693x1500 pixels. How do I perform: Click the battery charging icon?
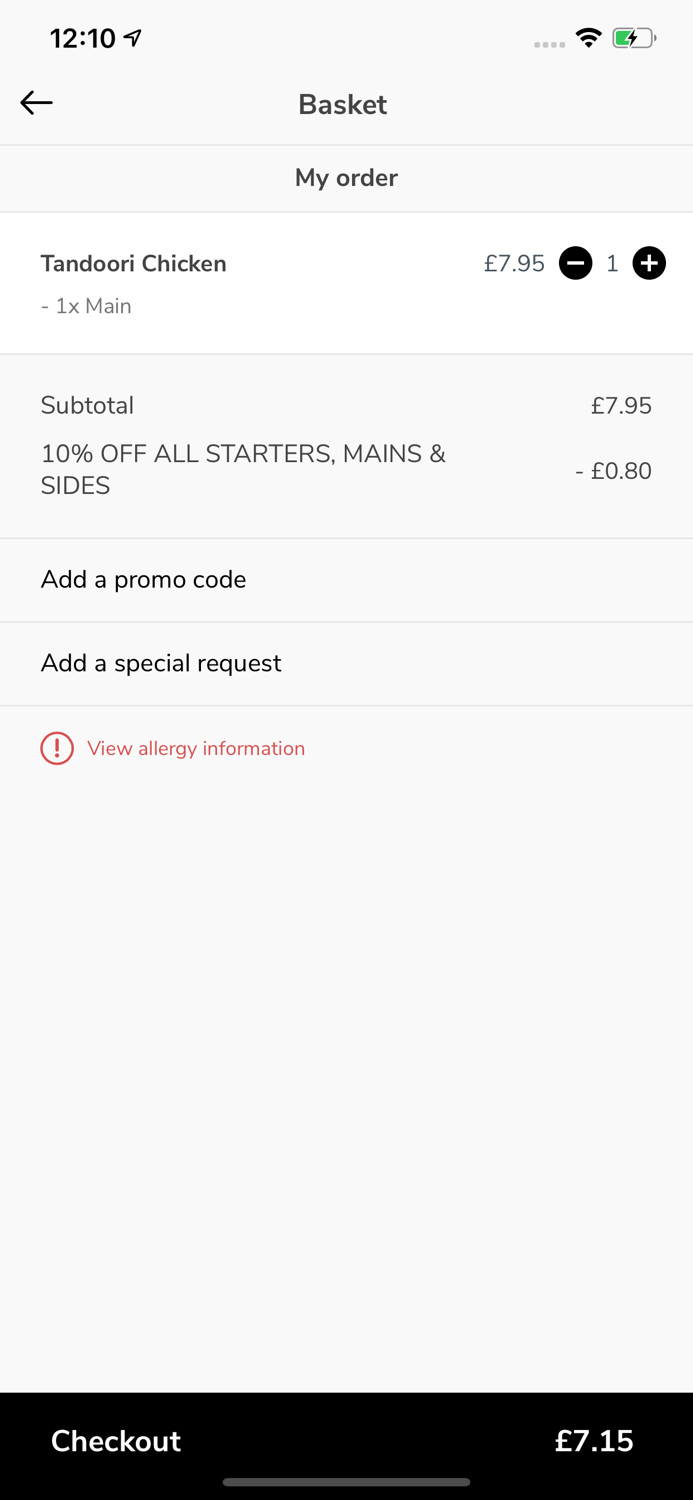click(633, 39)
